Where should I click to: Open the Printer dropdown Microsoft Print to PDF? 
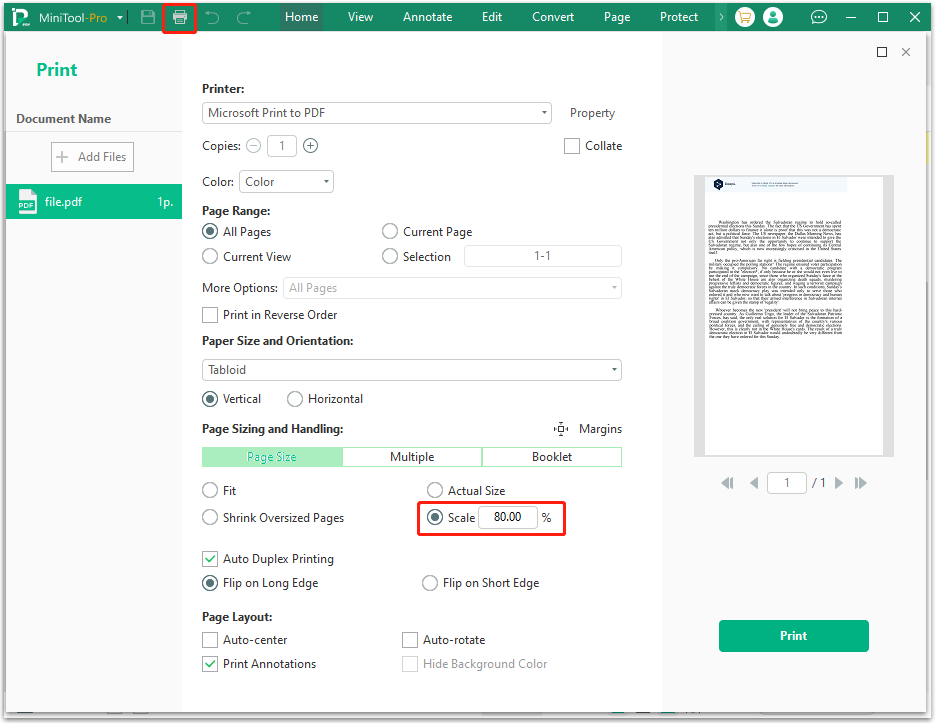coord(377,113)
